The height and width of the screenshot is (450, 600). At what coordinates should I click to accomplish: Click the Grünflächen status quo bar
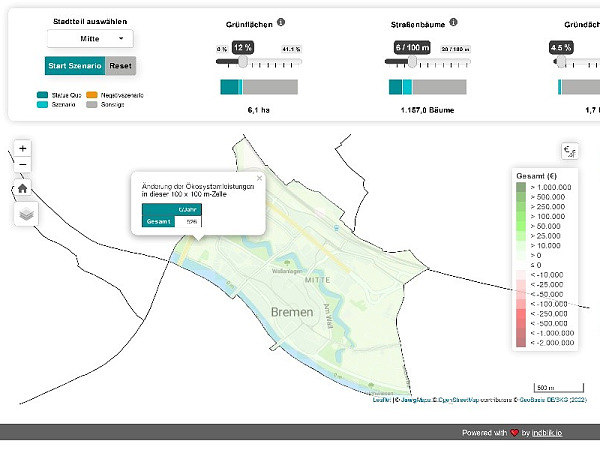coord(231,88)
